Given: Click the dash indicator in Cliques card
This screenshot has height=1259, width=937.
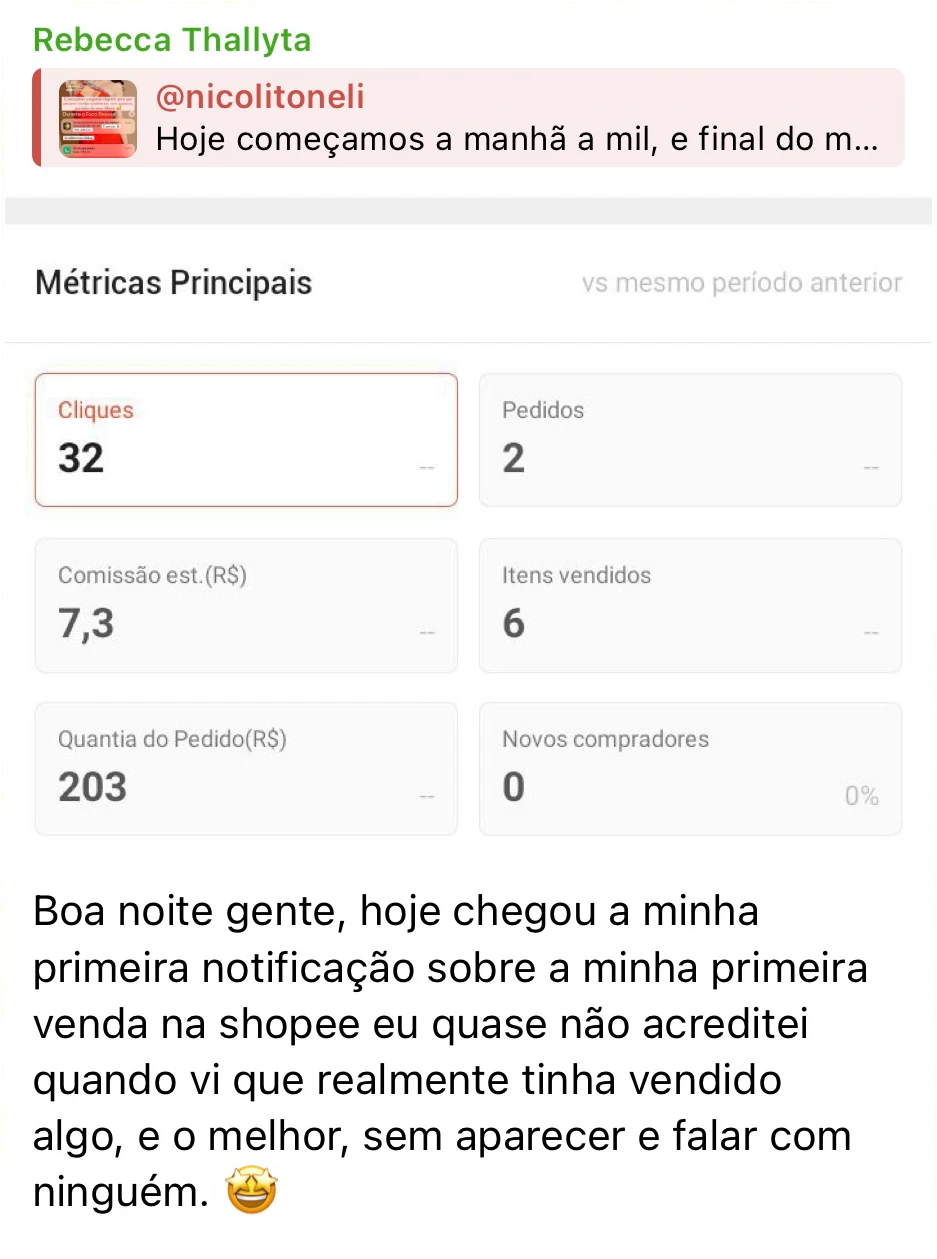Looking at the screenshot, I should (x=427, y=468).
